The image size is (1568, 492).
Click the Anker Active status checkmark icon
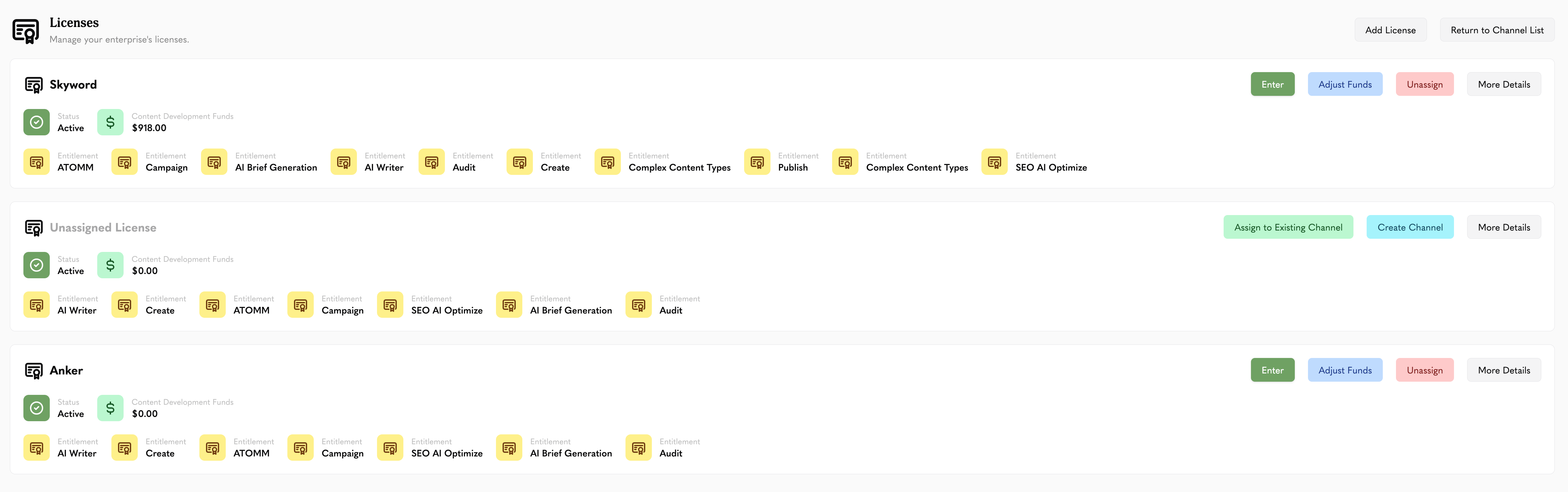[x=37, y=408]
